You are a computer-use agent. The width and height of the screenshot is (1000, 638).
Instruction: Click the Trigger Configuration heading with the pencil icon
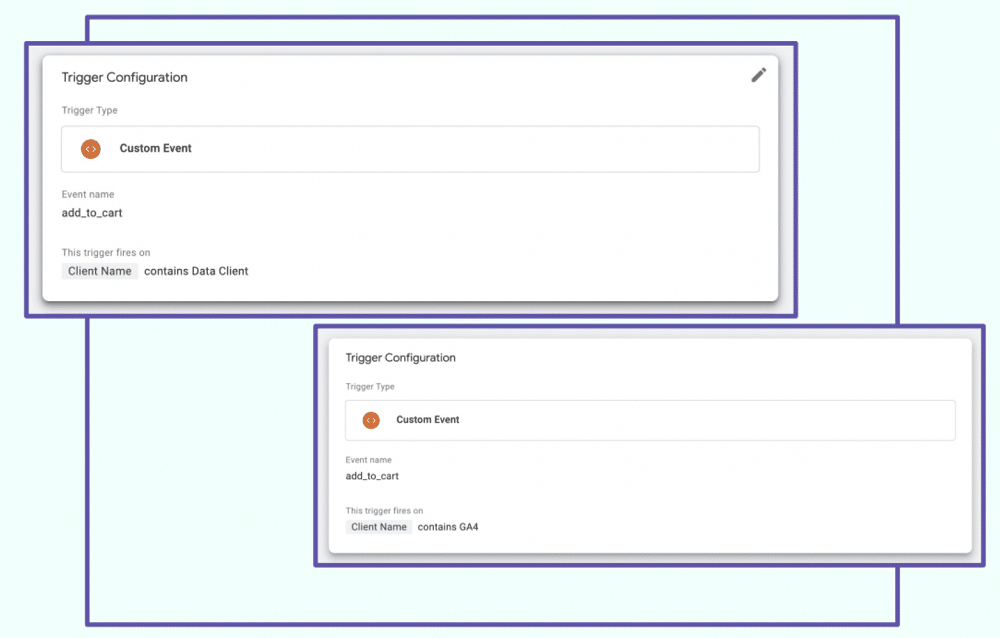pyautogui.click(x=124, y=78)
